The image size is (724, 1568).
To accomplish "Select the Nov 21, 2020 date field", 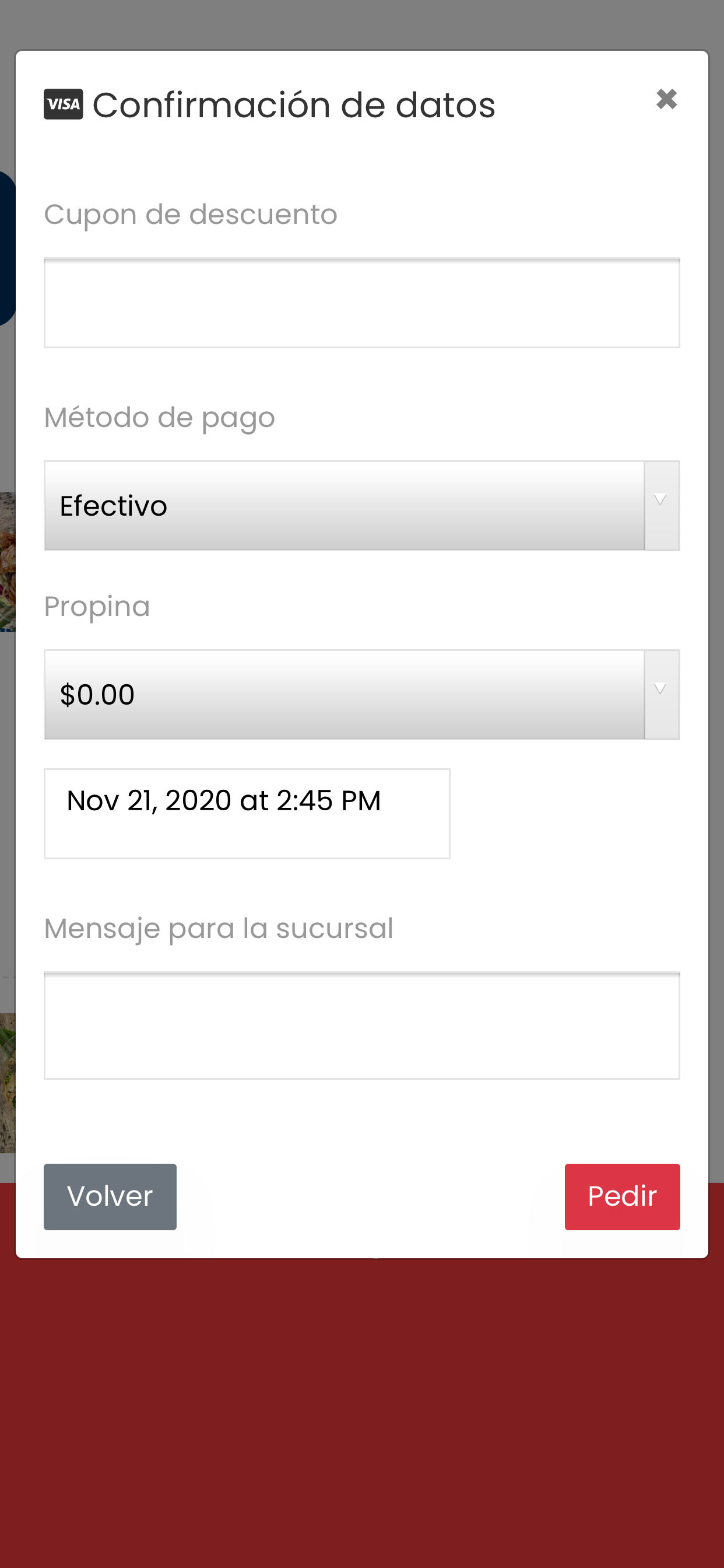I will click(247, 813).
